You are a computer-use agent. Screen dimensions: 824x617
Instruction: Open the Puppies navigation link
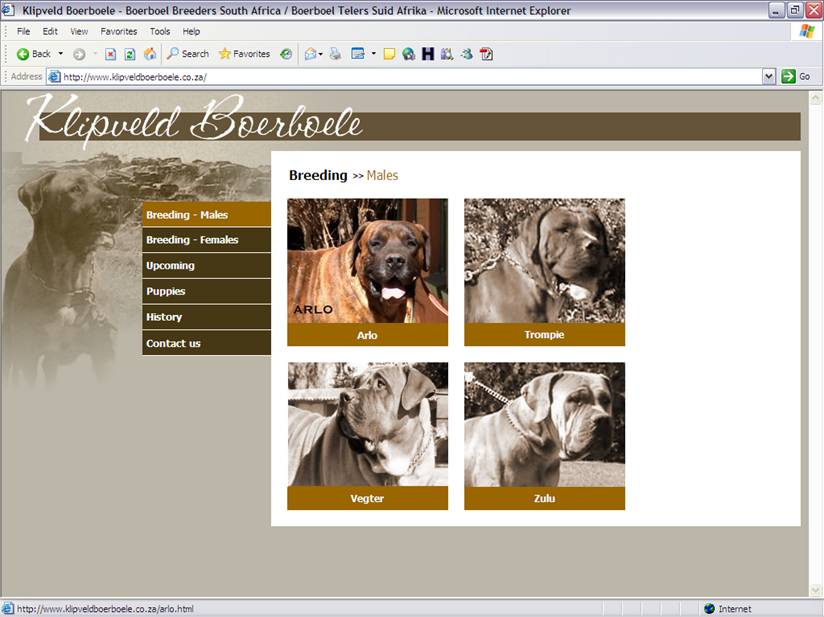coord(206,291)
